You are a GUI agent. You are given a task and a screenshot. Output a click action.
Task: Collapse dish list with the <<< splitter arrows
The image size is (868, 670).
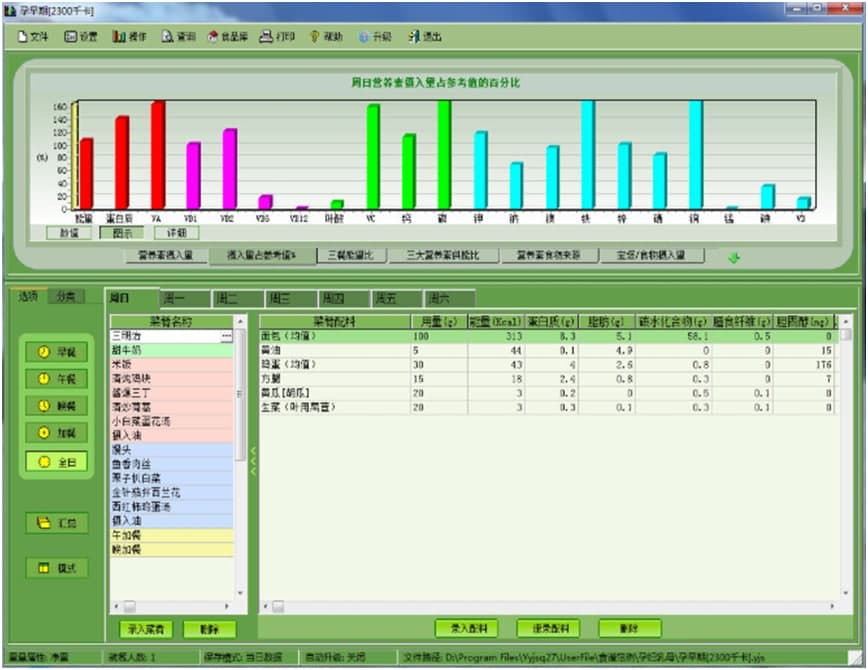(253, 461)
